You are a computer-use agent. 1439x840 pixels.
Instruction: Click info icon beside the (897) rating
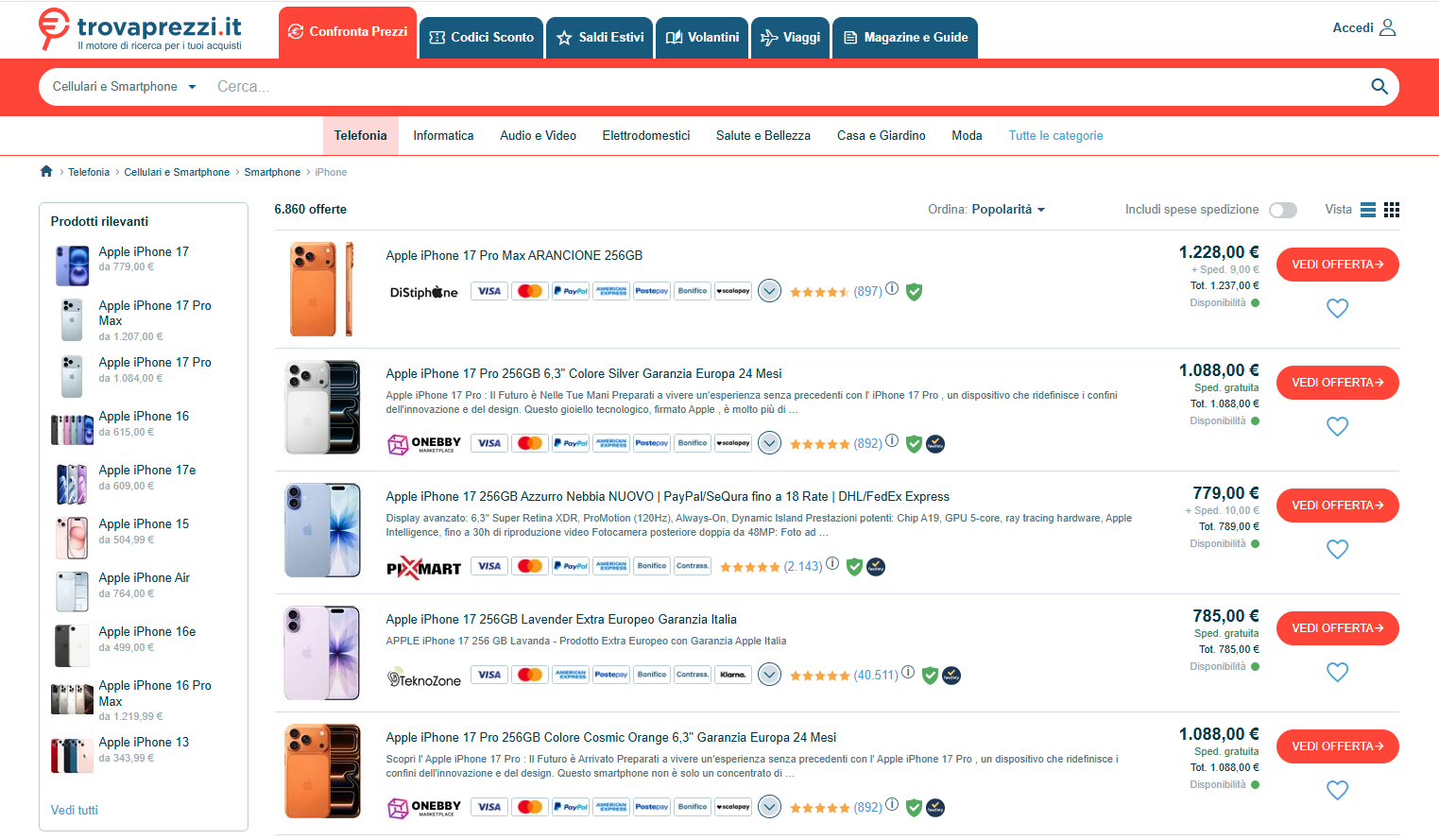tap(892, 289)
